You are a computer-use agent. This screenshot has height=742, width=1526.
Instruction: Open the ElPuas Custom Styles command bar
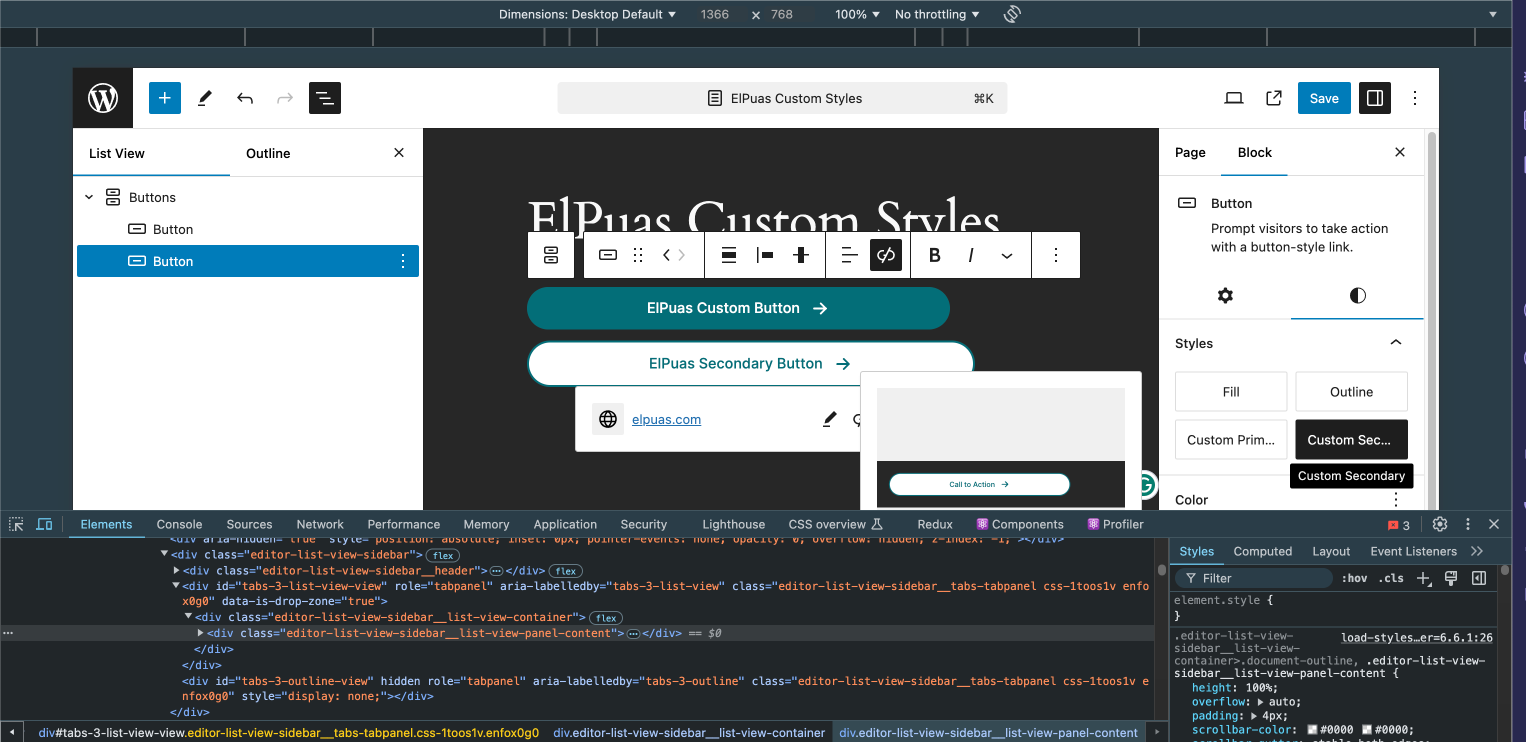(x=782, y=98)
